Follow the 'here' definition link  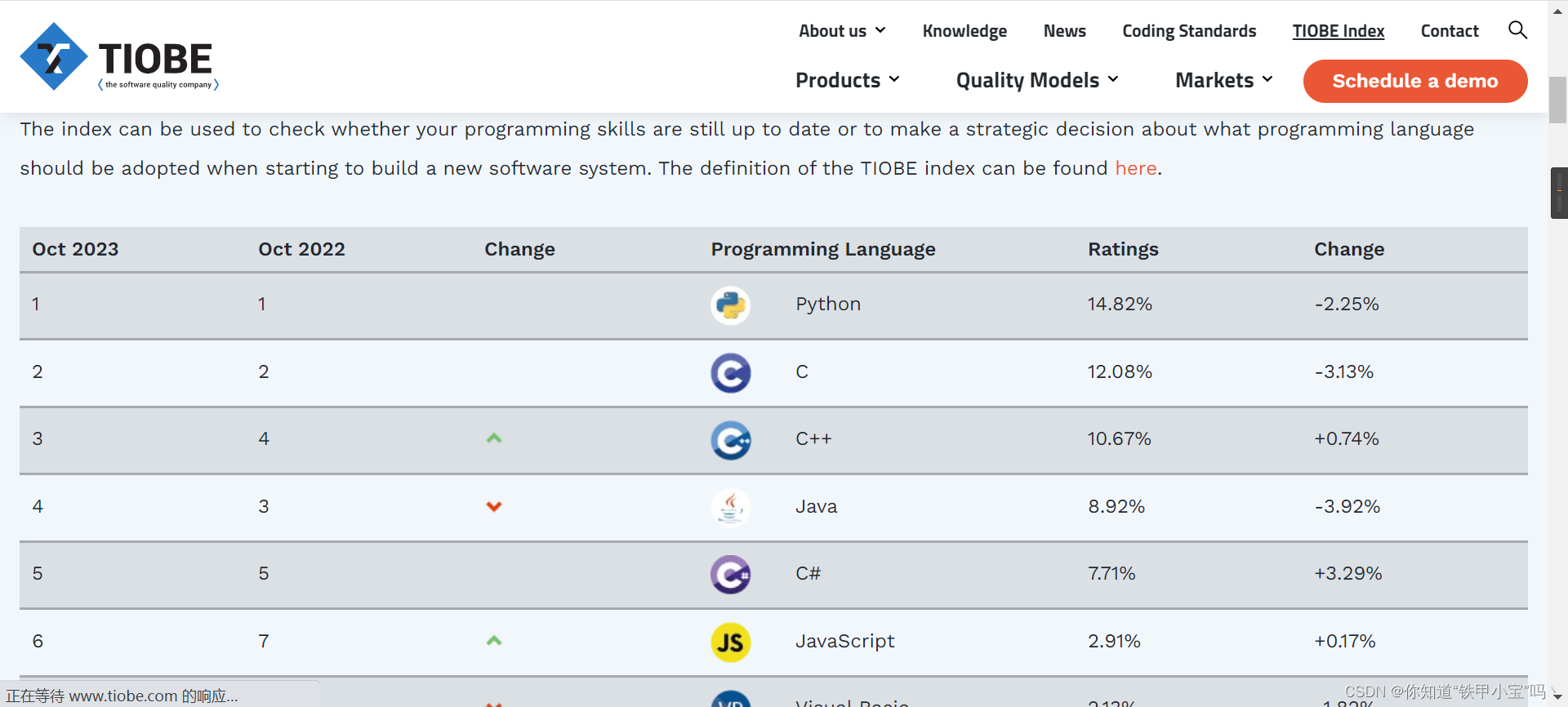point(1136,168)
